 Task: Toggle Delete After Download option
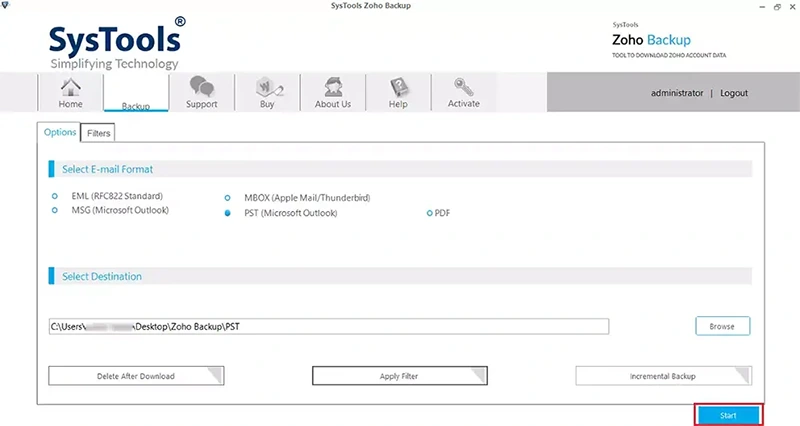pos(136,376)
